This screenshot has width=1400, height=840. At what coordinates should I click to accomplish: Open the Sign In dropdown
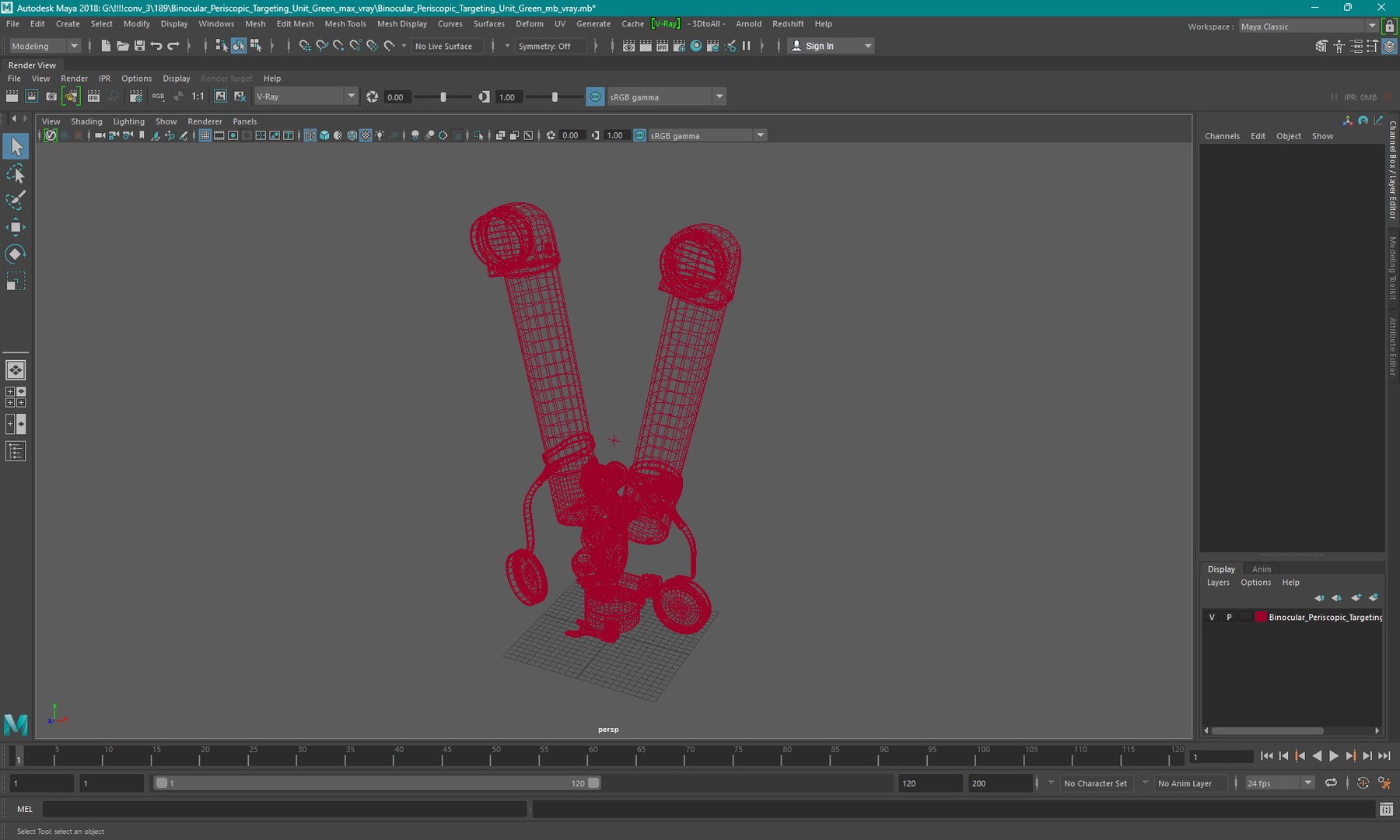click(x=831, y=46)
